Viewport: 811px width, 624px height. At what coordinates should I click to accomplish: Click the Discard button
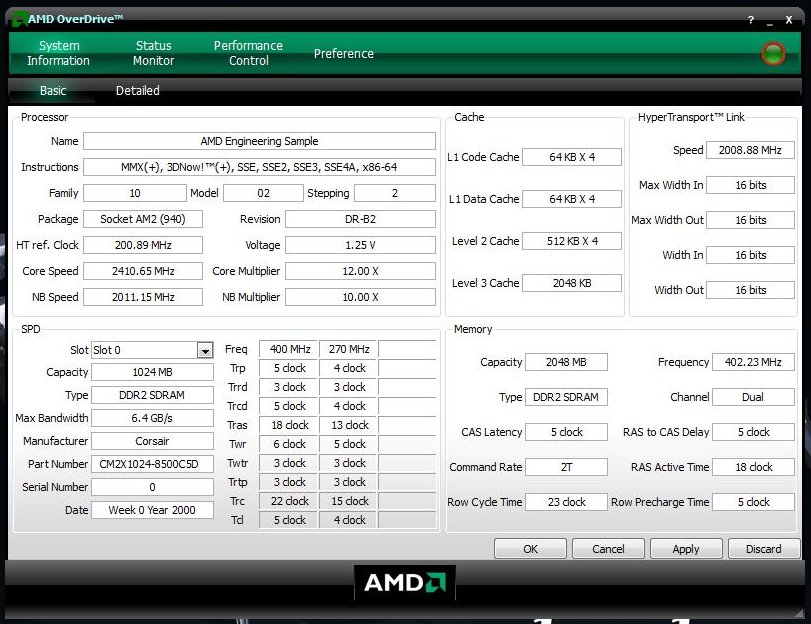click(x=764, y=548)
